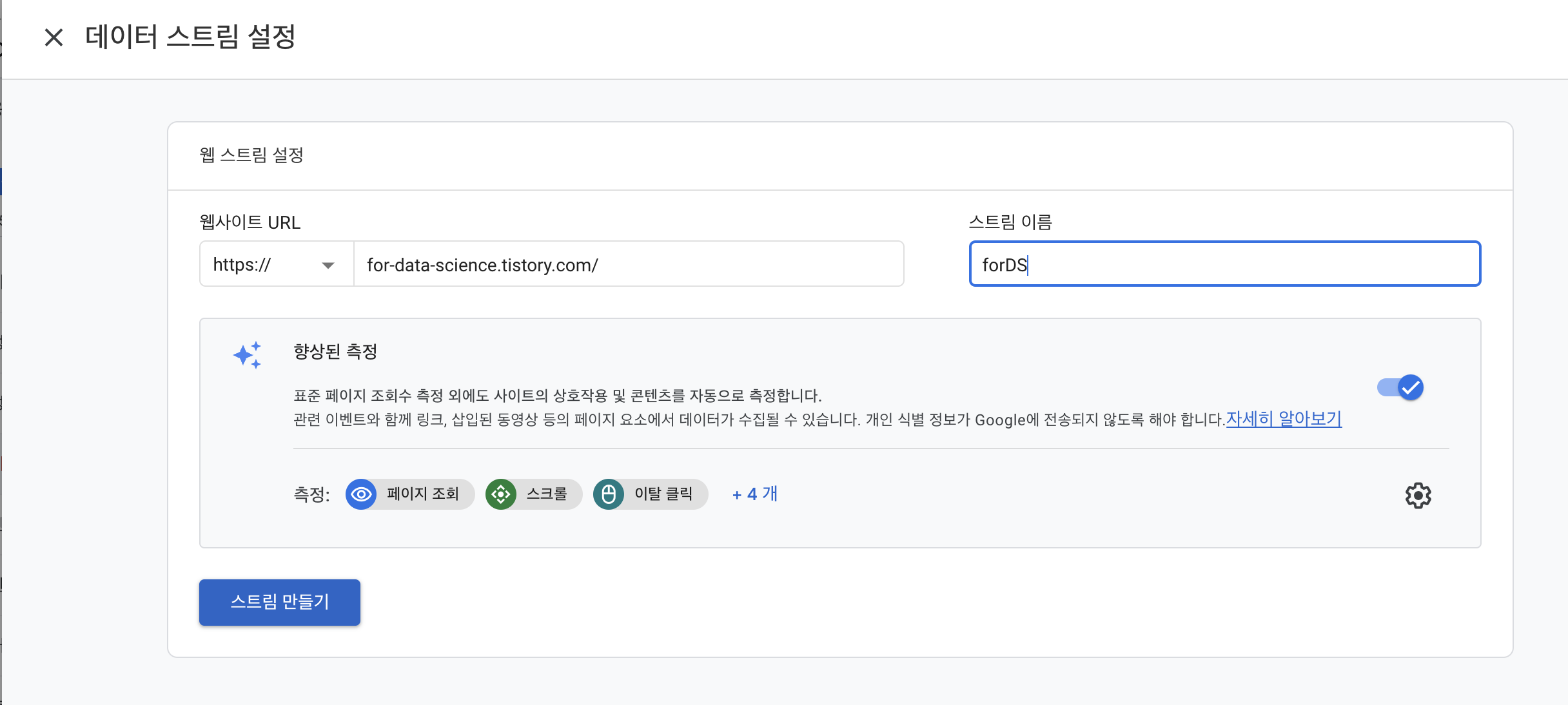Image resolution: width=1568 pixels, height=705 pixels.
Task: Focus the 스트림 이름 text field
Action: click(1224, 264)
